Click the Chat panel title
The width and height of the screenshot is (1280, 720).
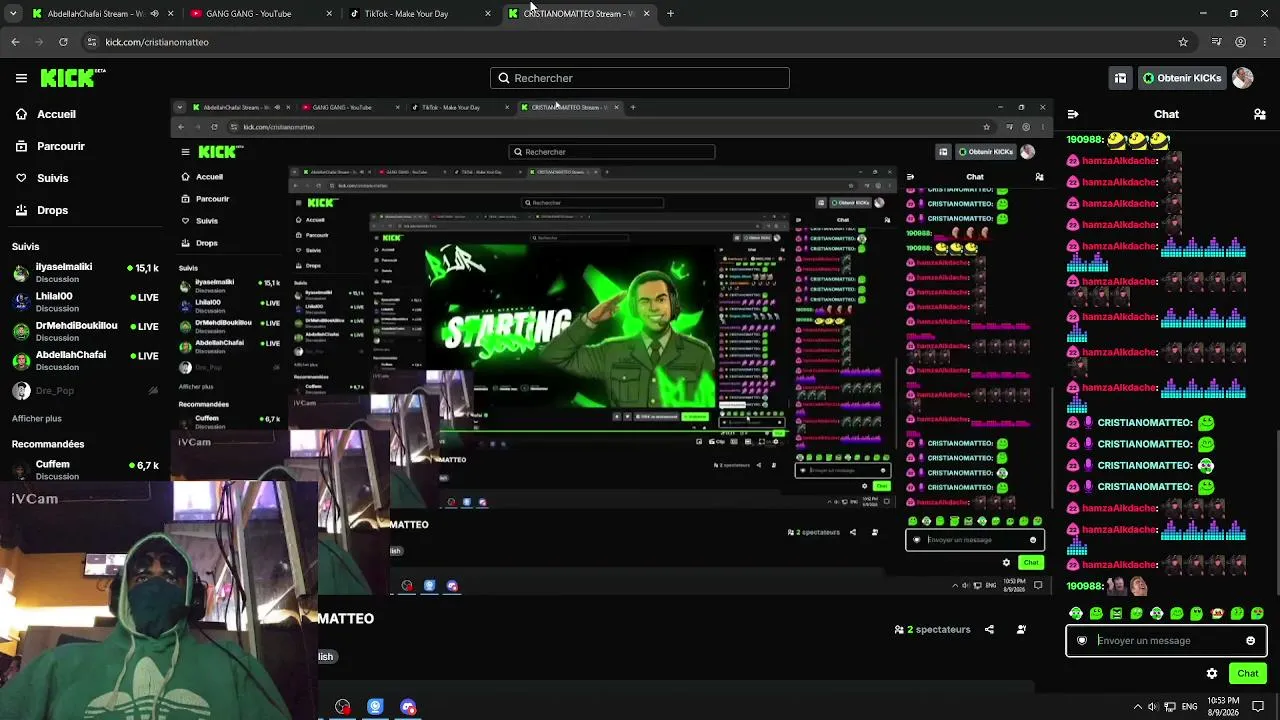[x=1166, y=114]
